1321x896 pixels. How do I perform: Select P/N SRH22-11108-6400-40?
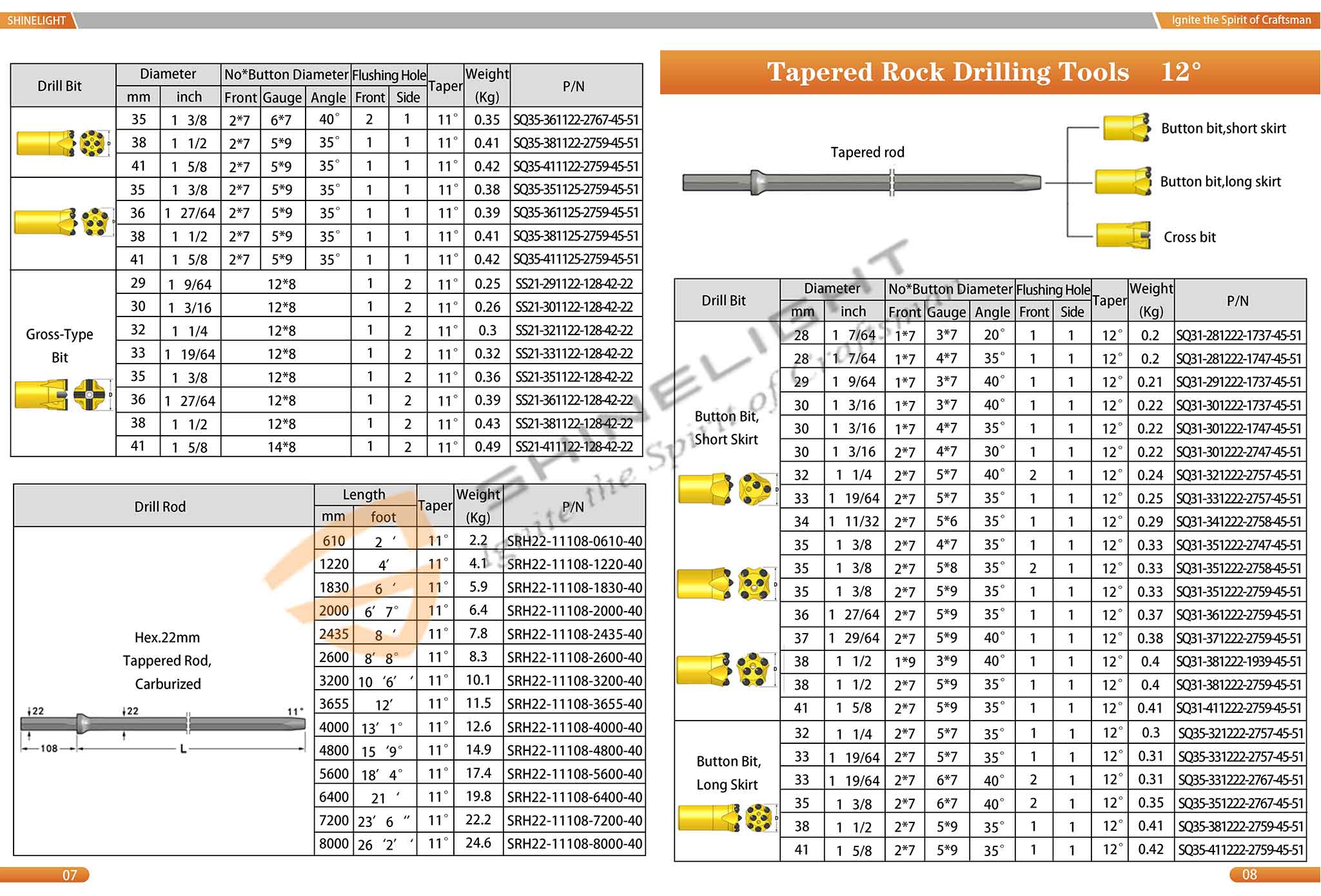coord(574,797)
